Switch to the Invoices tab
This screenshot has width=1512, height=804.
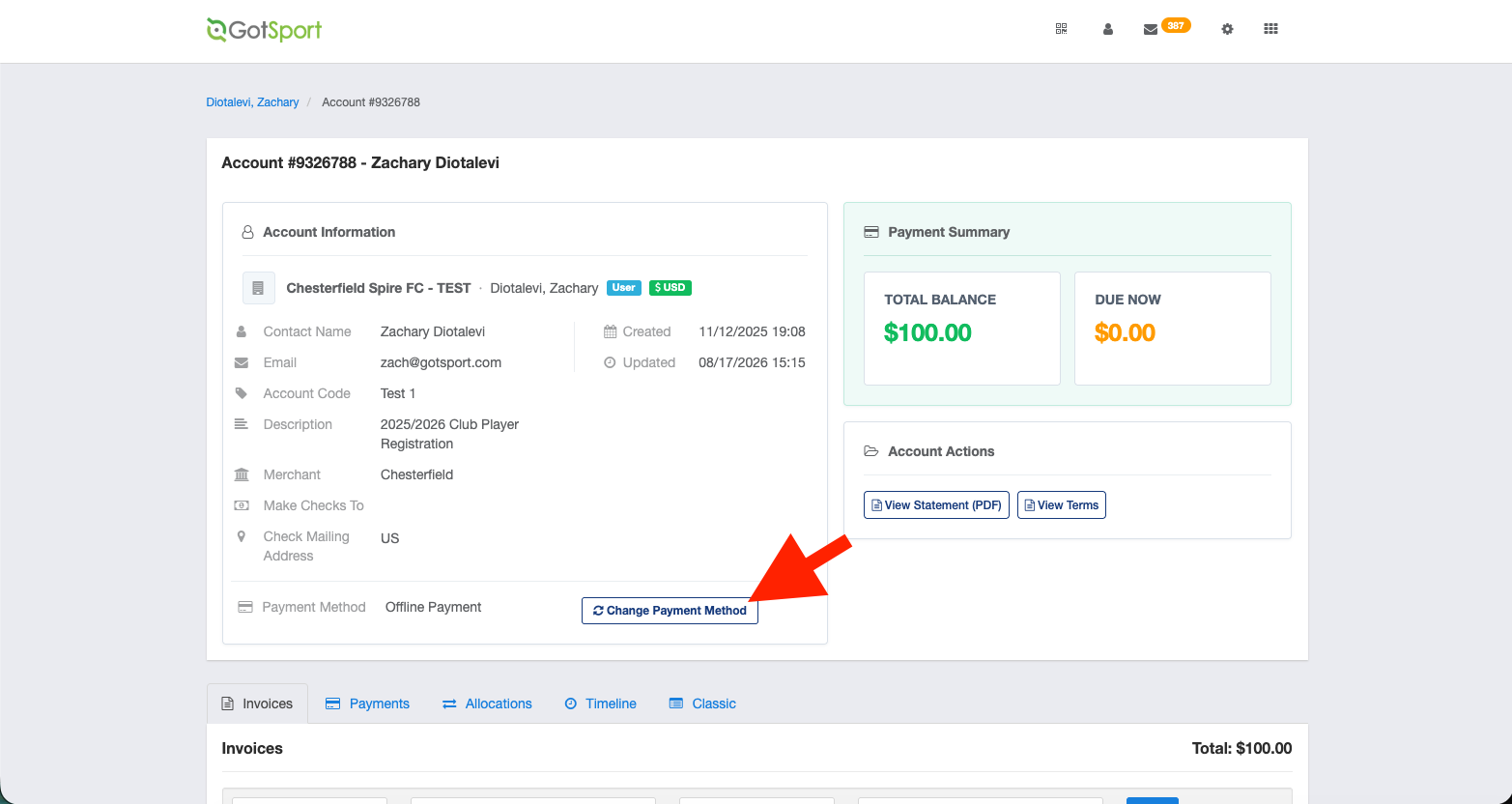pos(257,703)
